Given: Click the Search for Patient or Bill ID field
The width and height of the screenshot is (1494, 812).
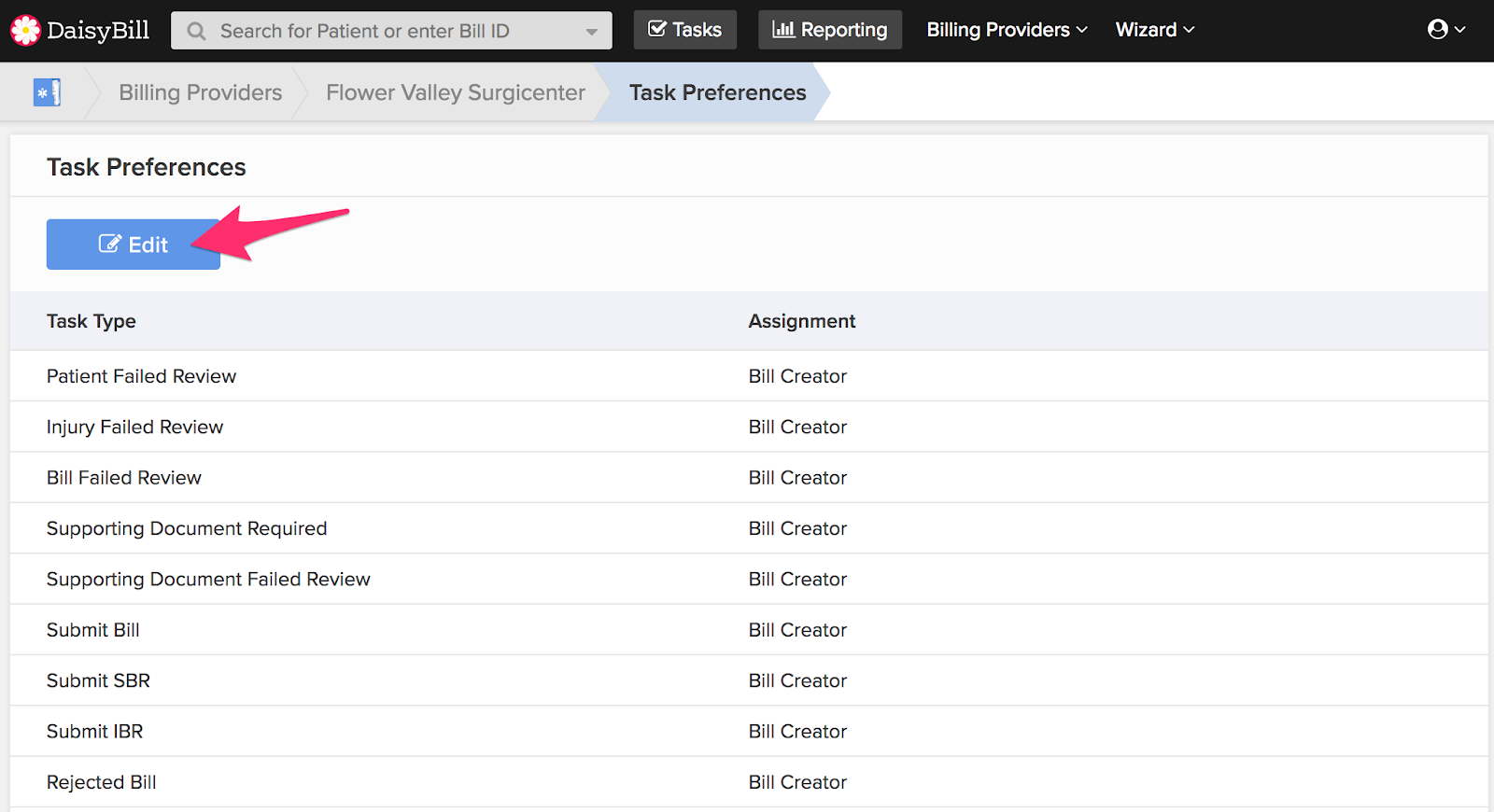Looking at the screenshot, I should [x=391, y=31].
